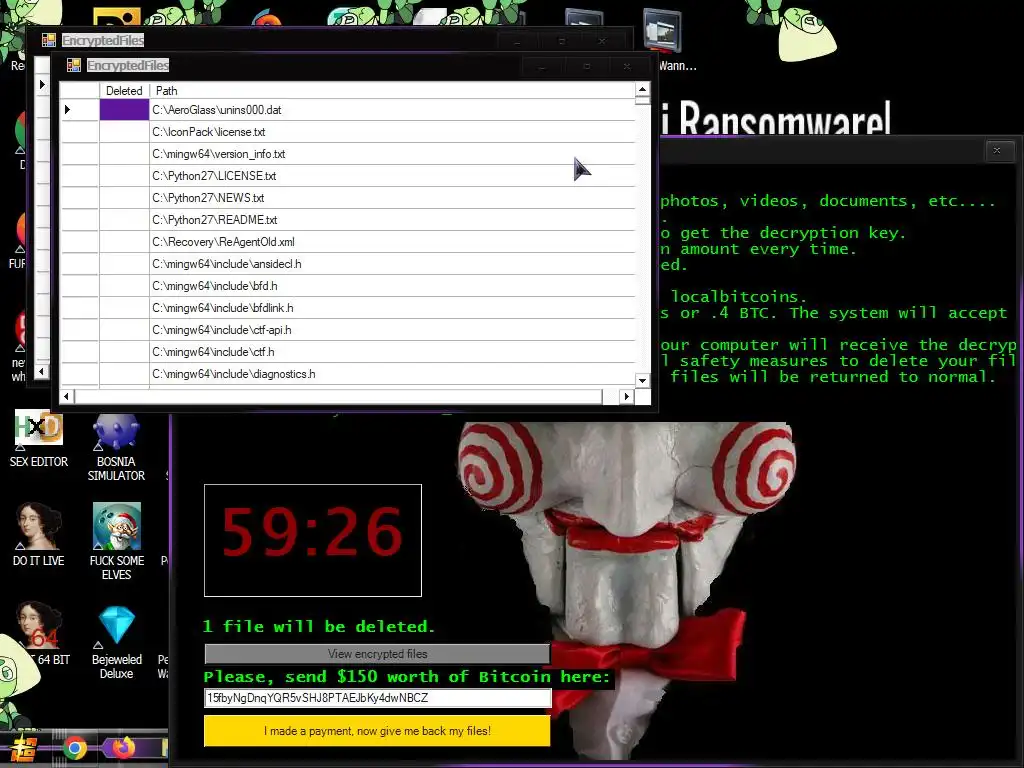Click the 59:26 countdown timer
The image size is (1024, 768).
point(313,540)
